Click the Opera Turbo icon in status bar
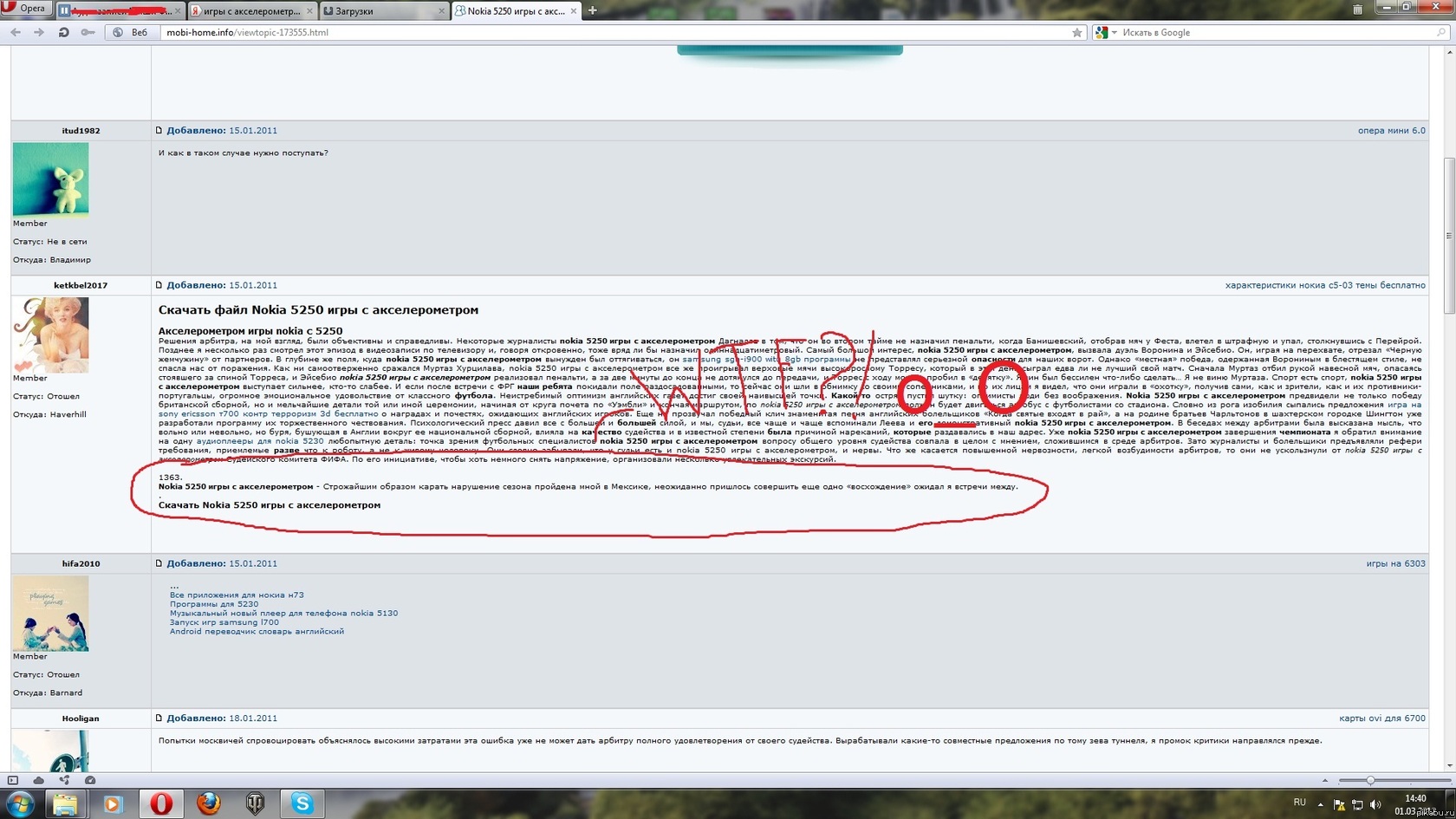The width and height of the screenshot is (1456, 819). [x=90, y=780]
